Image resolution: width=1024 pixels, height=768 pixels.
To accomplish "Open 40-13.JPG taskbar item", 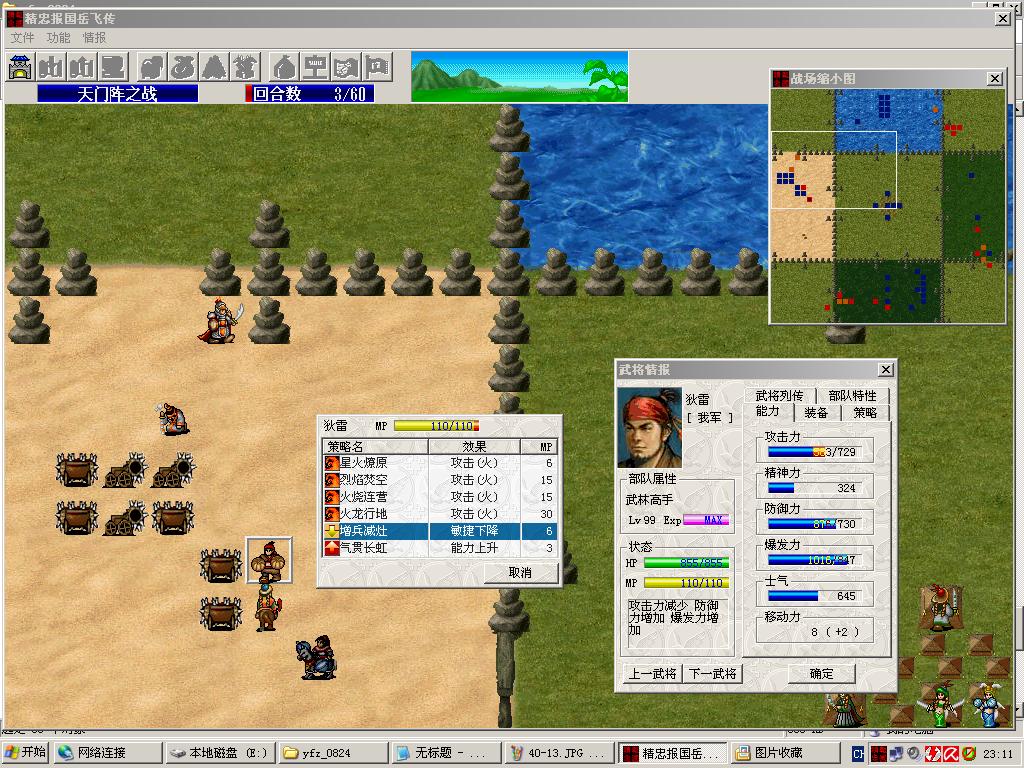I will tap(558, 753).
